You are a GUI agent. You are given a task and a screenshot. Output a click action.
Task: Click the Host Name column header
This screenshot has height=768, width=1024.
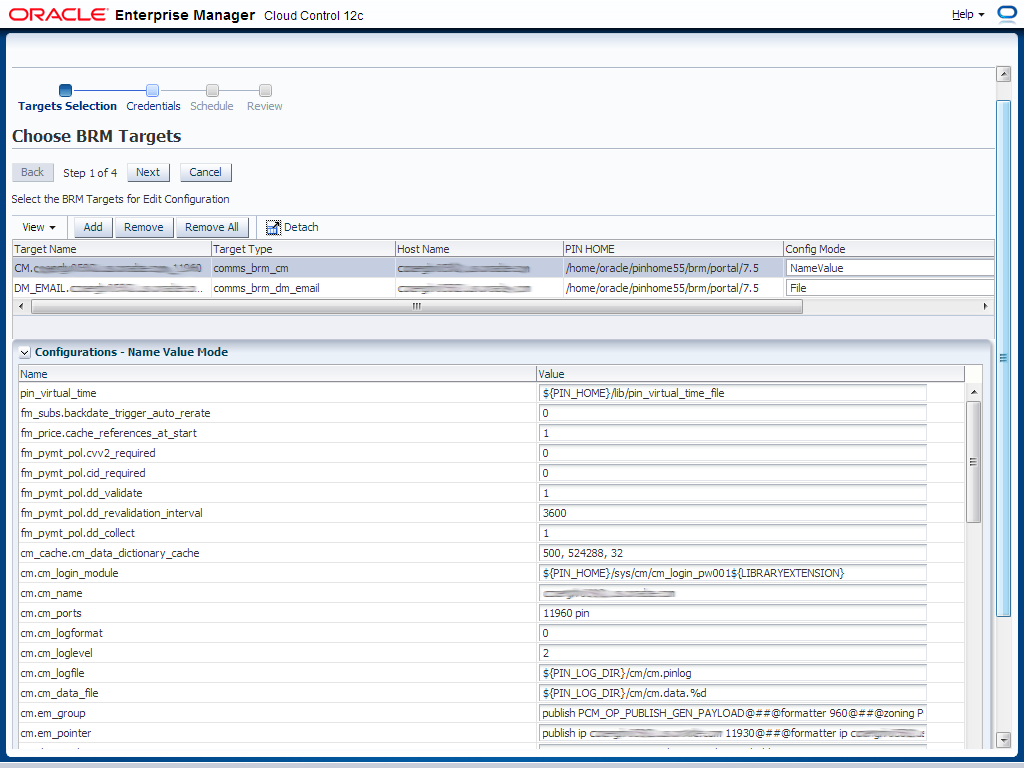[x=479, y=249]
